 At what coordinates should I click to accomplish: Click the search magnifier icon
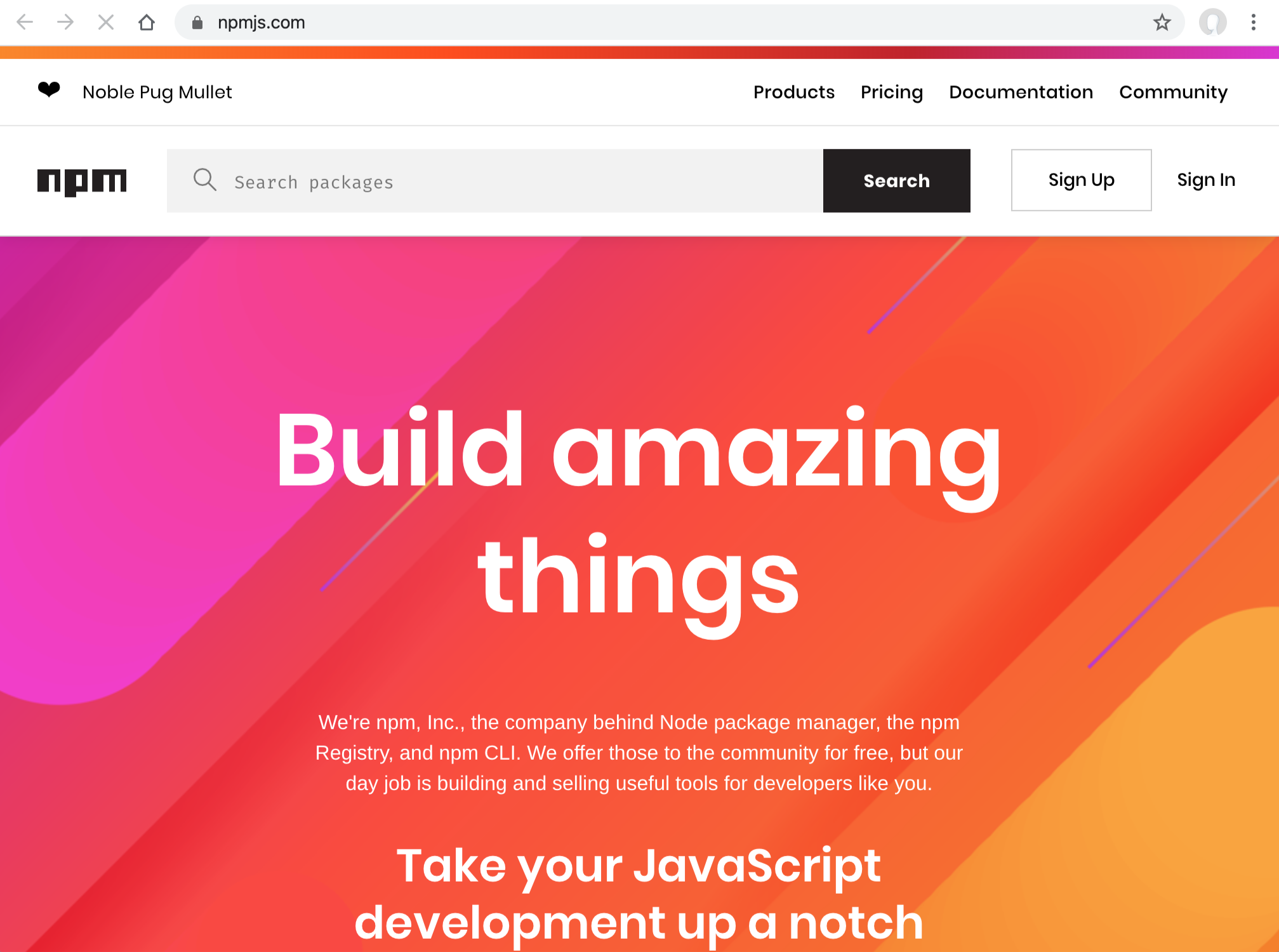pos(205,180)
